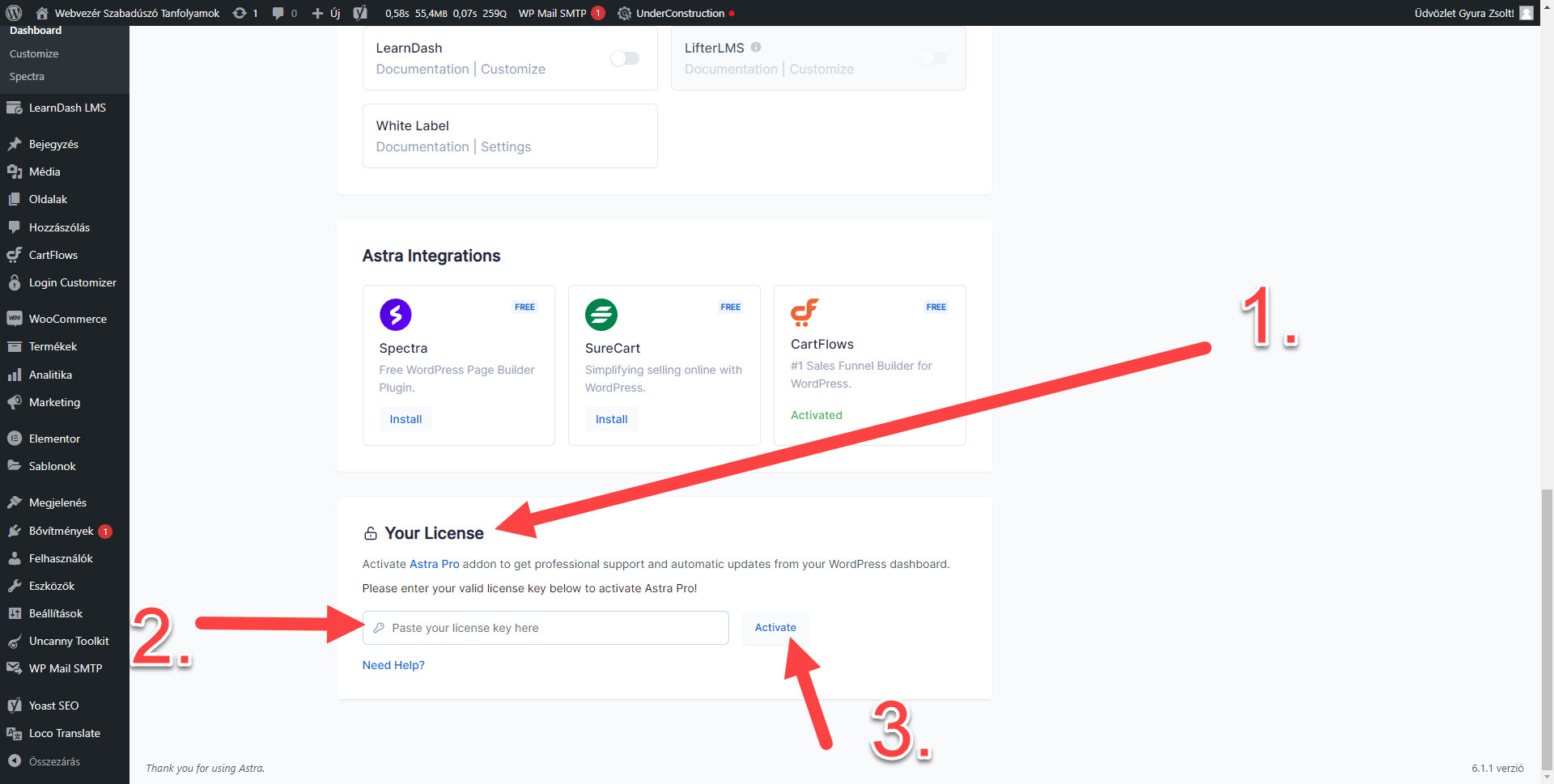Click the UnderConstruction gear icon
The height and width of the screenshot is (784, 1554).
[x=624, y=13]
